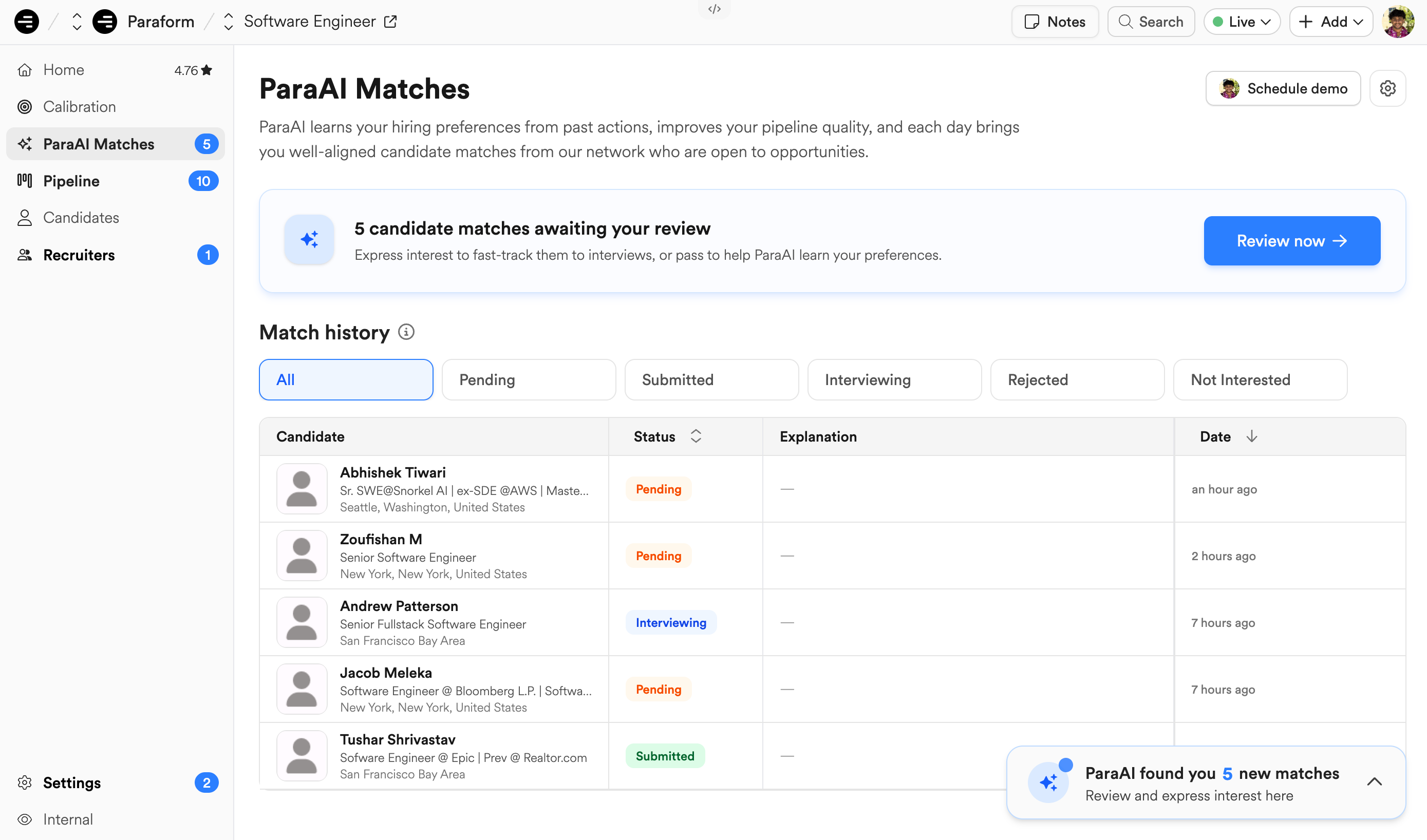The width and height of the screenshot is (1427, 840).
Task: Select the Not Interested filter tab
Action: (x=1261, y=380)
